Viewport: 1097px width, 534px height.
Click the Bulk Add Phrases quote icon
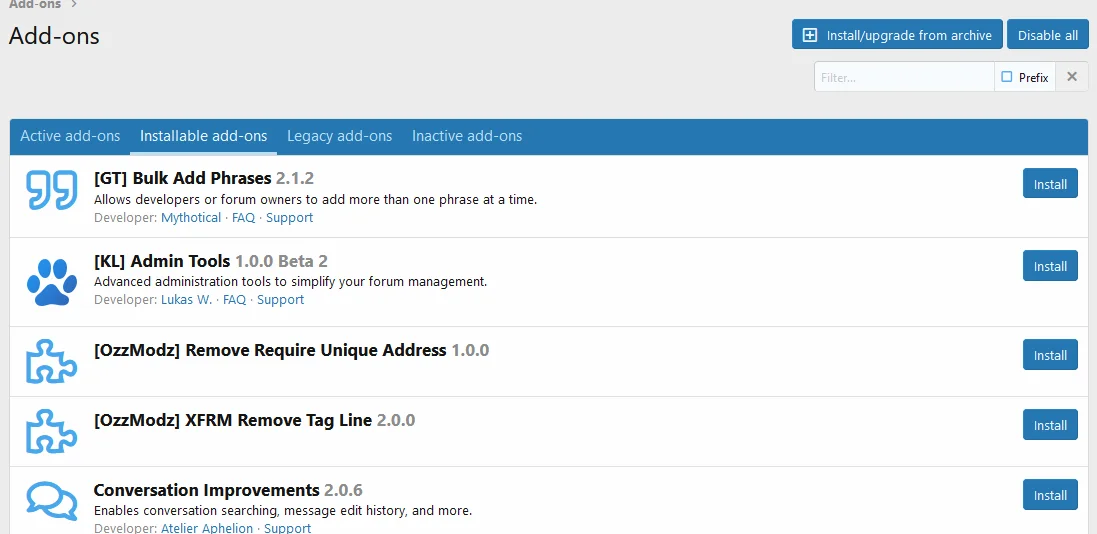click(x=51, y=190)
